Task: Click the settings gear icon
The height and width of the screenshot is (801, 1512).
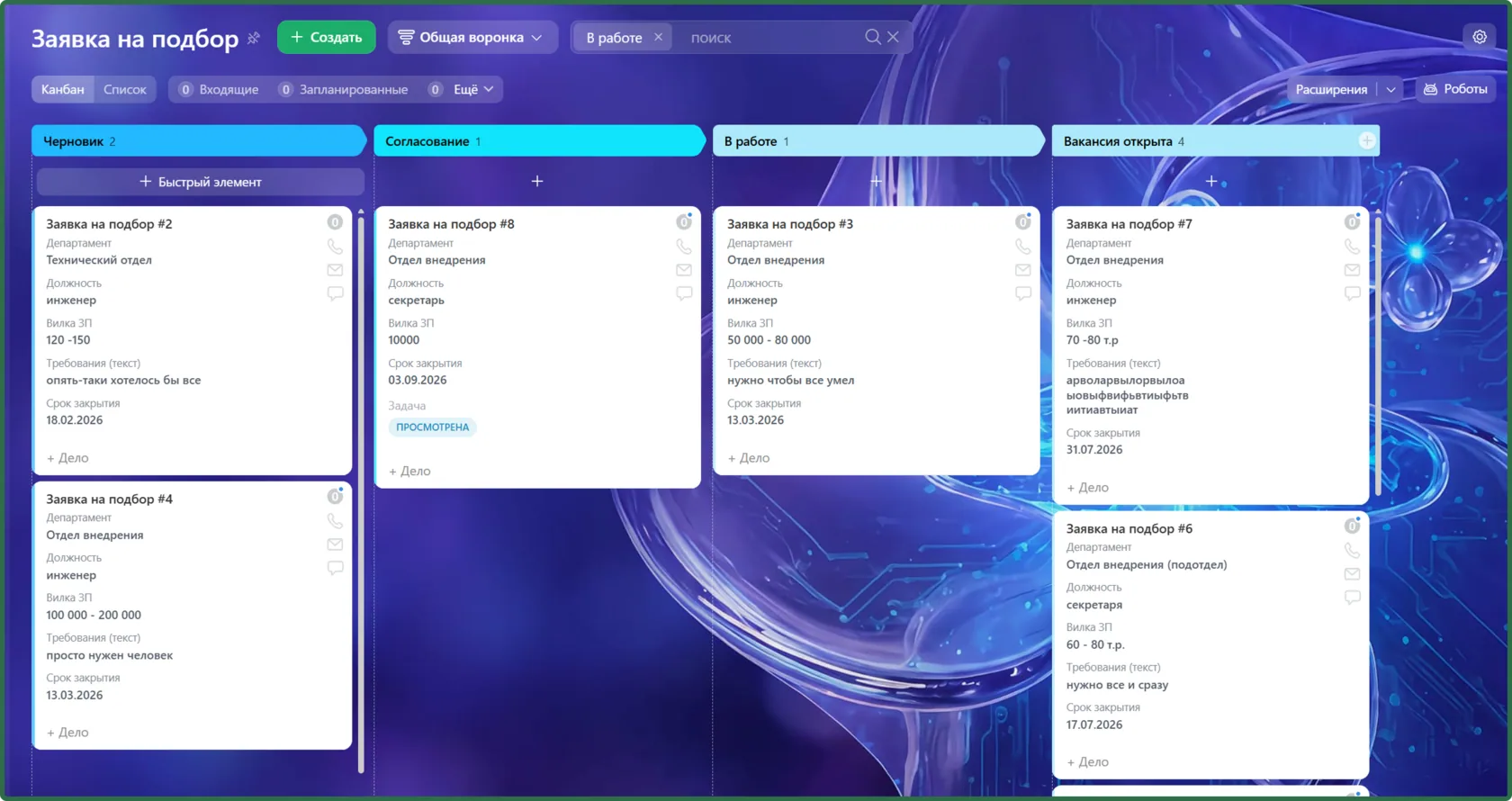Action: tap(1480, 37)
